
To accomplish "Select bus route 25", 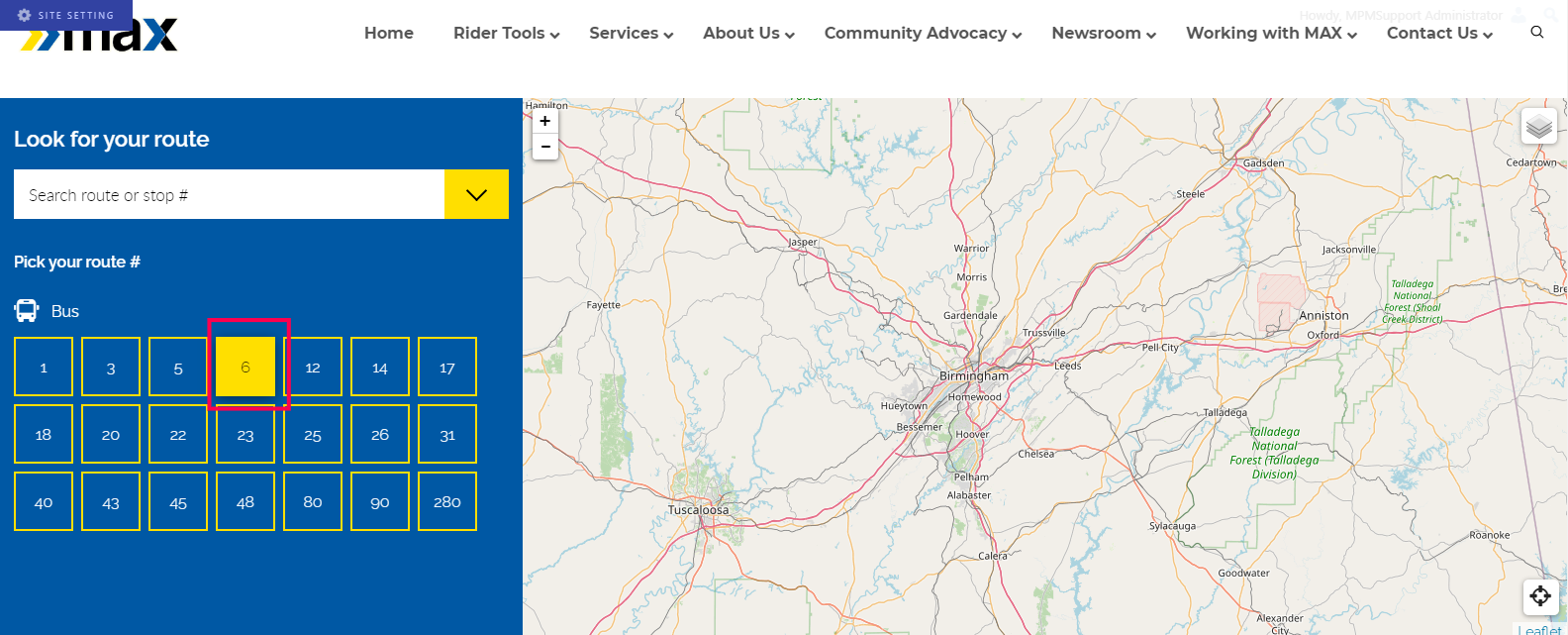I will 313,434.
